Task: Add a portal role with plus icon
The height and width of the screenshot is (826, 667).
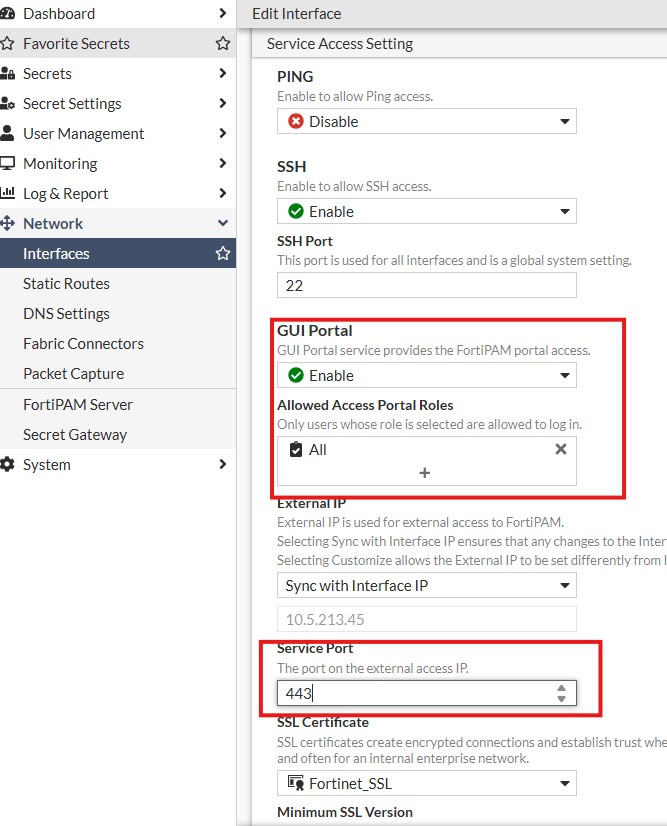Action: [425, 473]
